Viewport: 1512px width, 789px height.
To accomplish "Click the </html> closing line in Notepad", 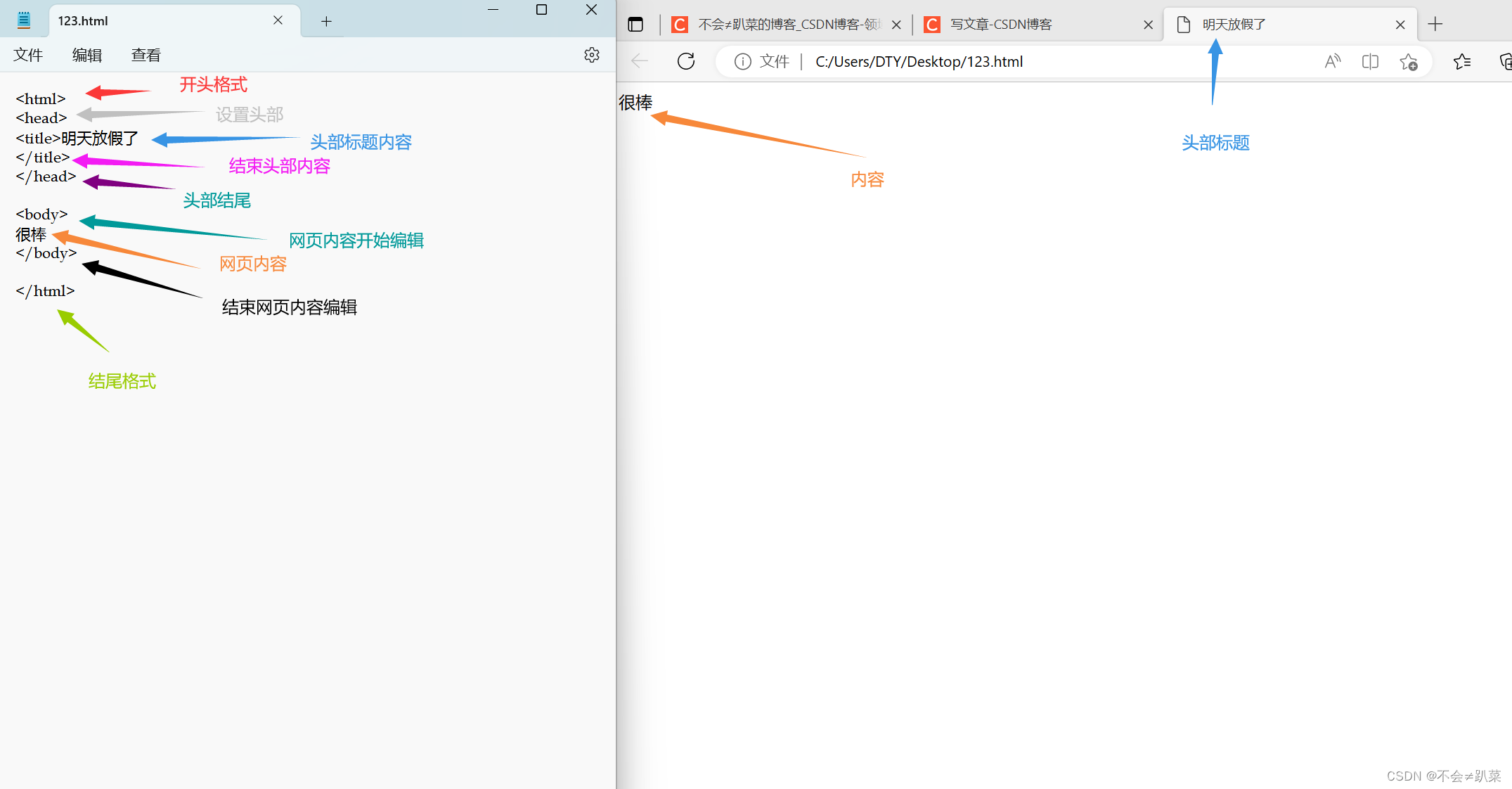I will click(x=45, y=291).
